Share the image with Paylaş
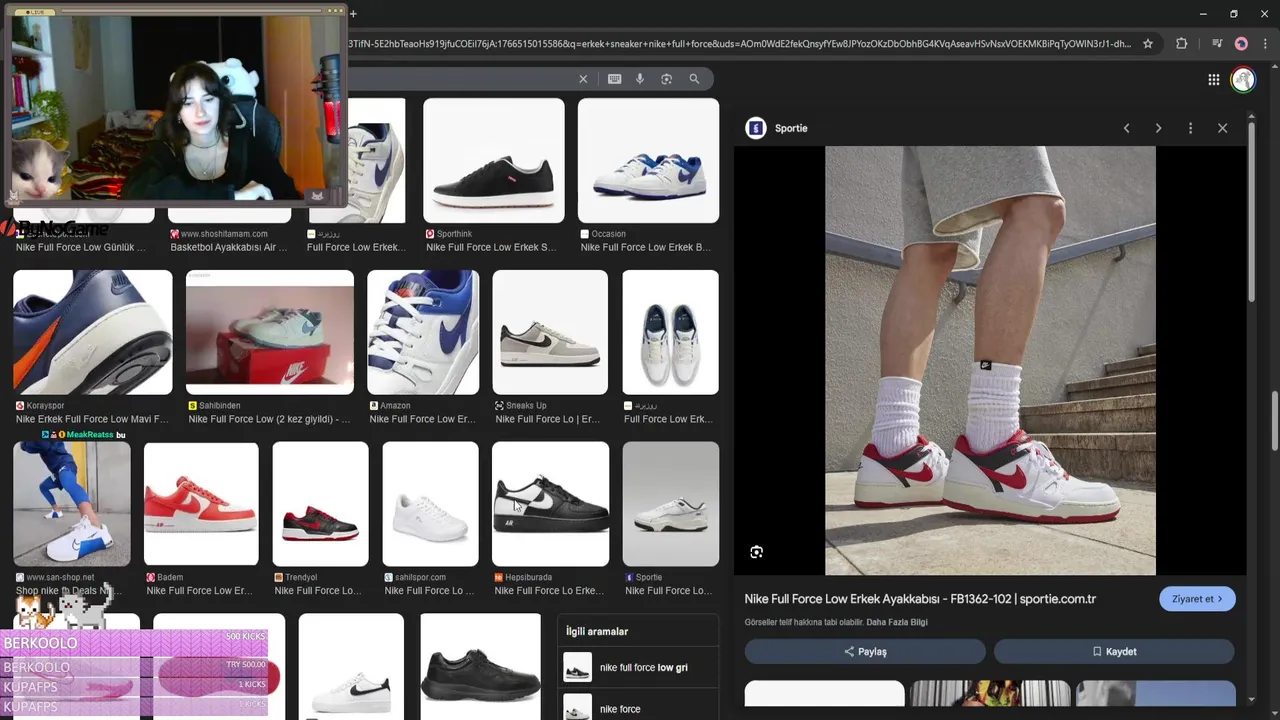The image size is (1280, 720). pyautogui.click(x=865, y=651)
